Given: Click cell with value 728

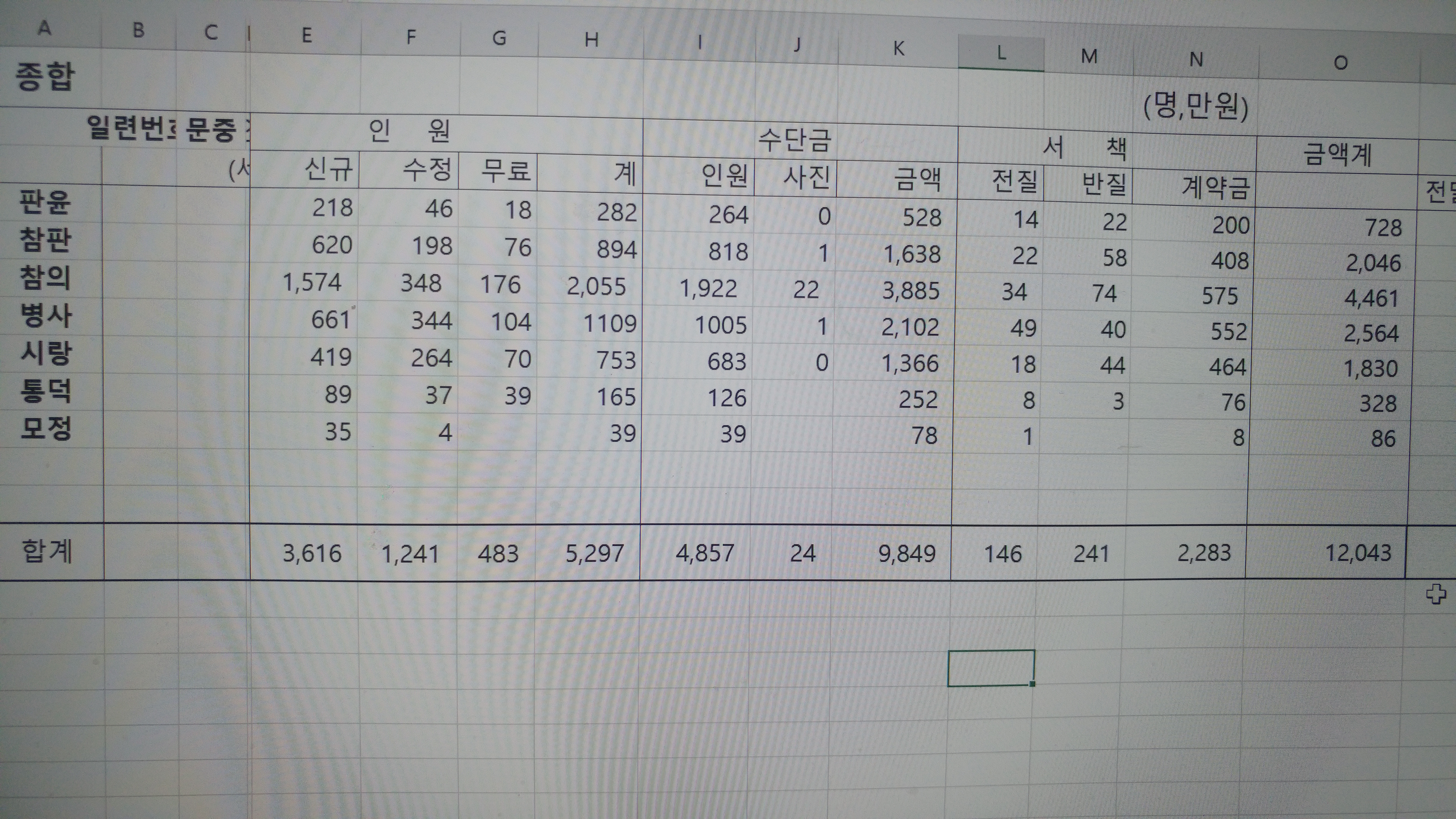Looking at the screenshot, I should pos(1383,228).
